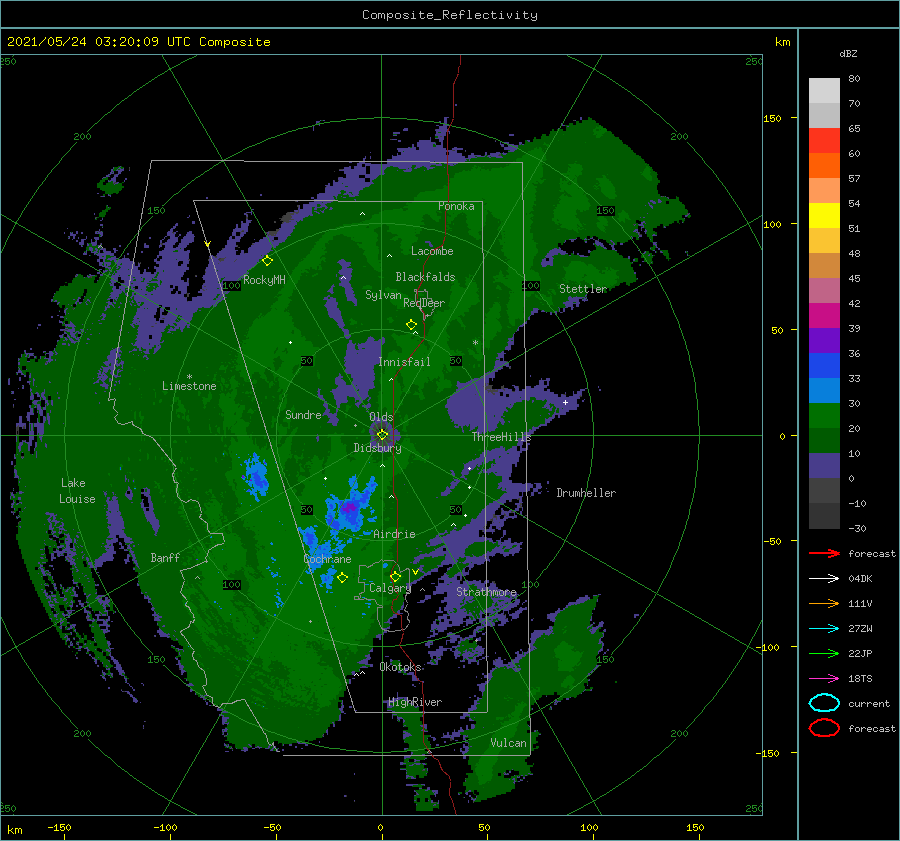Click the Composite_Reflectivity title
The image size is (900, 841).
coord(450,15)
